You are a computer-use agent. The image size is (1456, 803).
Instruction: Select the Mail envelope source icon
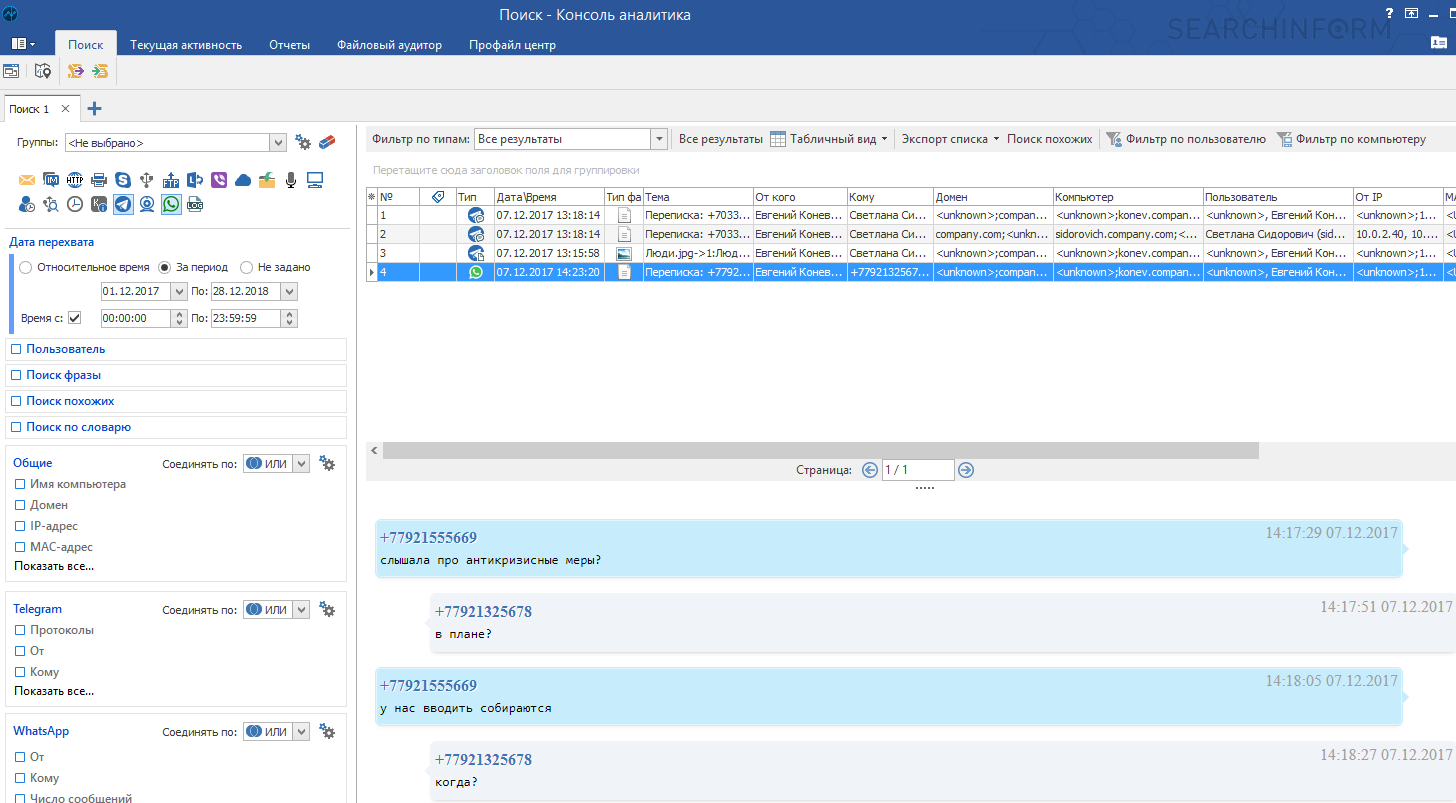point(27,180)
